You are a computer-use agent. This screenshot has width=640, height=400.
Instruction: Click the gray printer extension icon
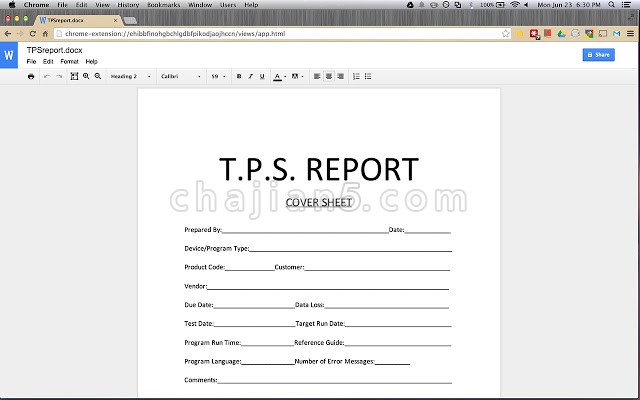(x=575, y=34)
